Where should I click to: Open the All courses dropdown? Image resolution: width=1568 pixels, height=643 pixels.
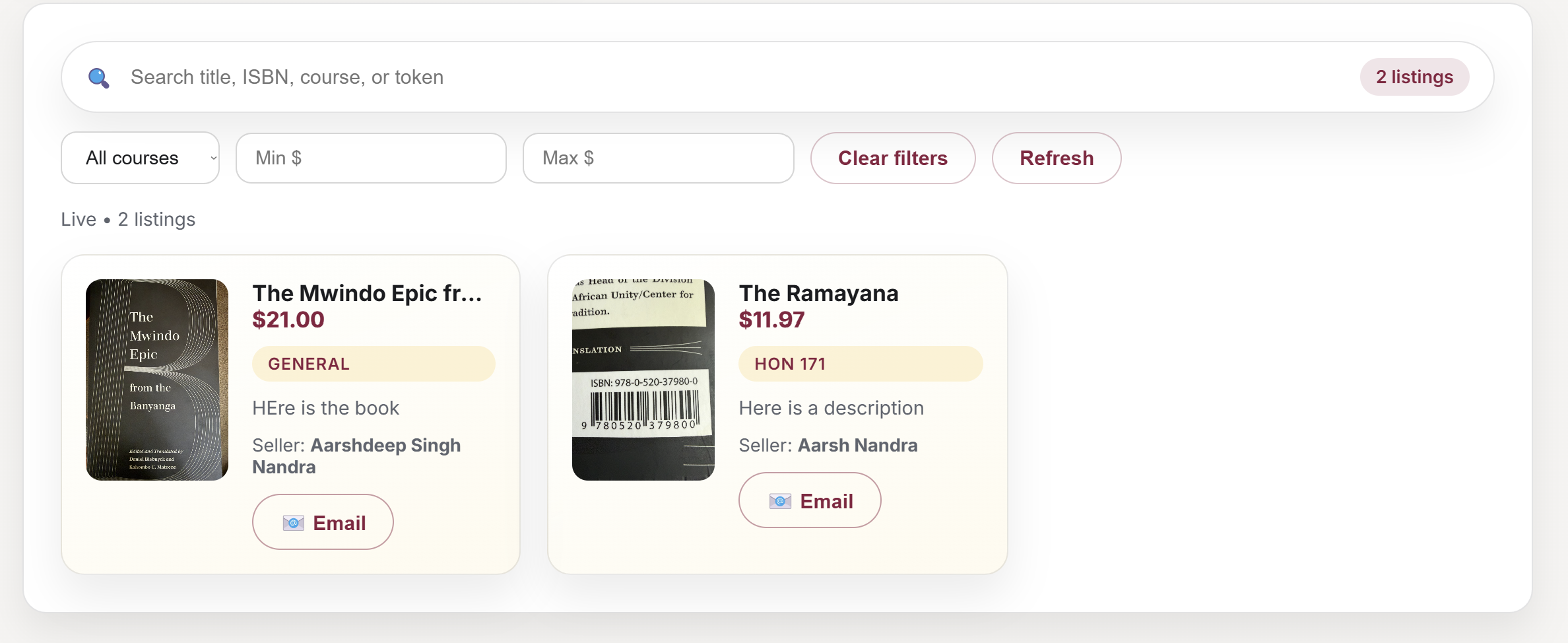[x=139, y=158]
